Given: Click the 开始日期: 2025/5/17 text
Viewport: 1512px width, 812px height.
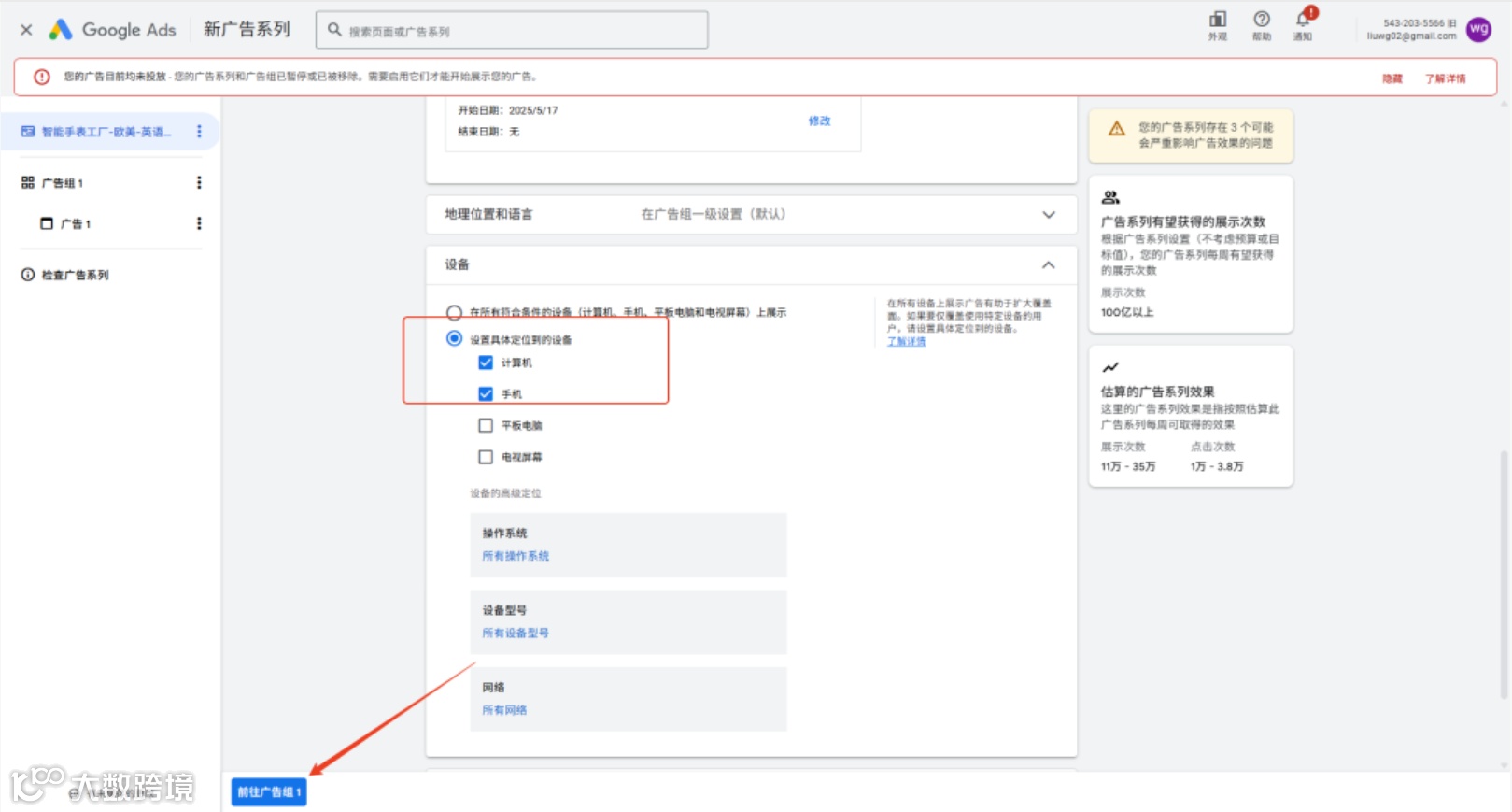Looking at the screenshot, I should [508, 110].
